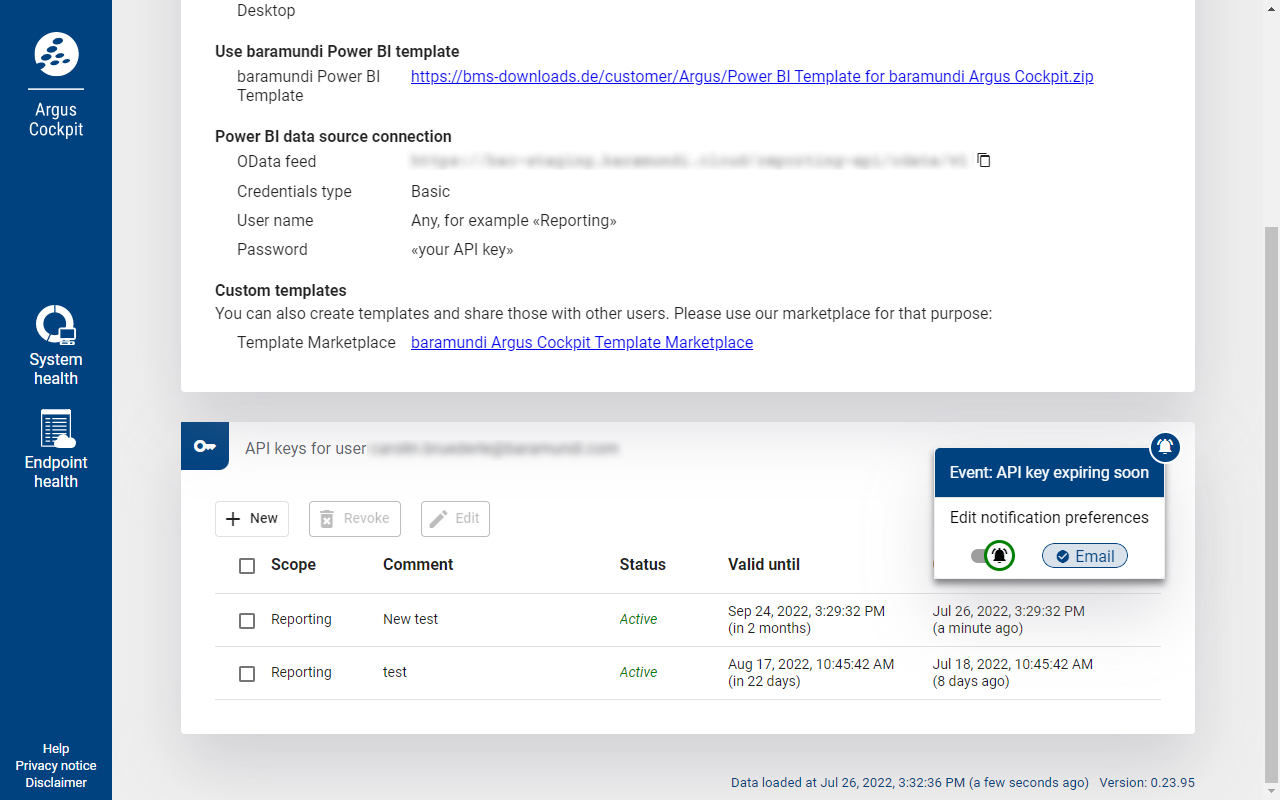Open the Endpoint health section
This screenshot has width=1280, height=800.
coord(56,449)
